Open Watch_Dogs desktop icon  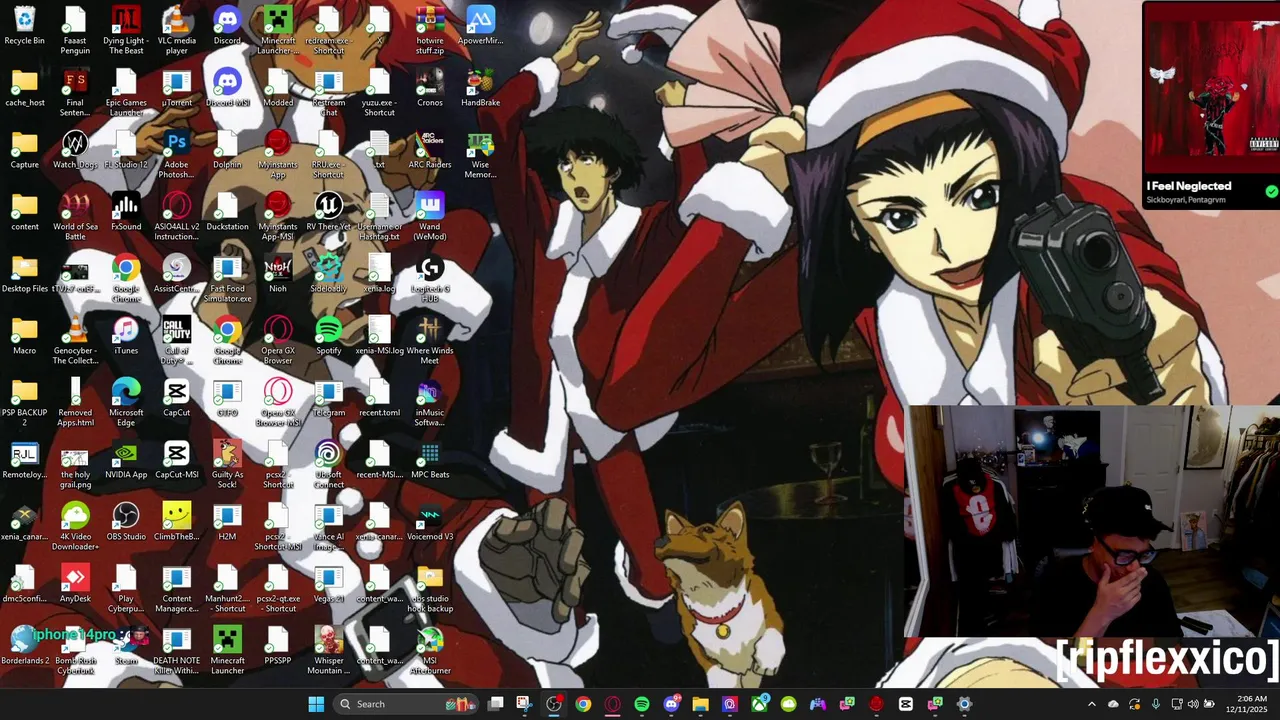pos(75,150)
